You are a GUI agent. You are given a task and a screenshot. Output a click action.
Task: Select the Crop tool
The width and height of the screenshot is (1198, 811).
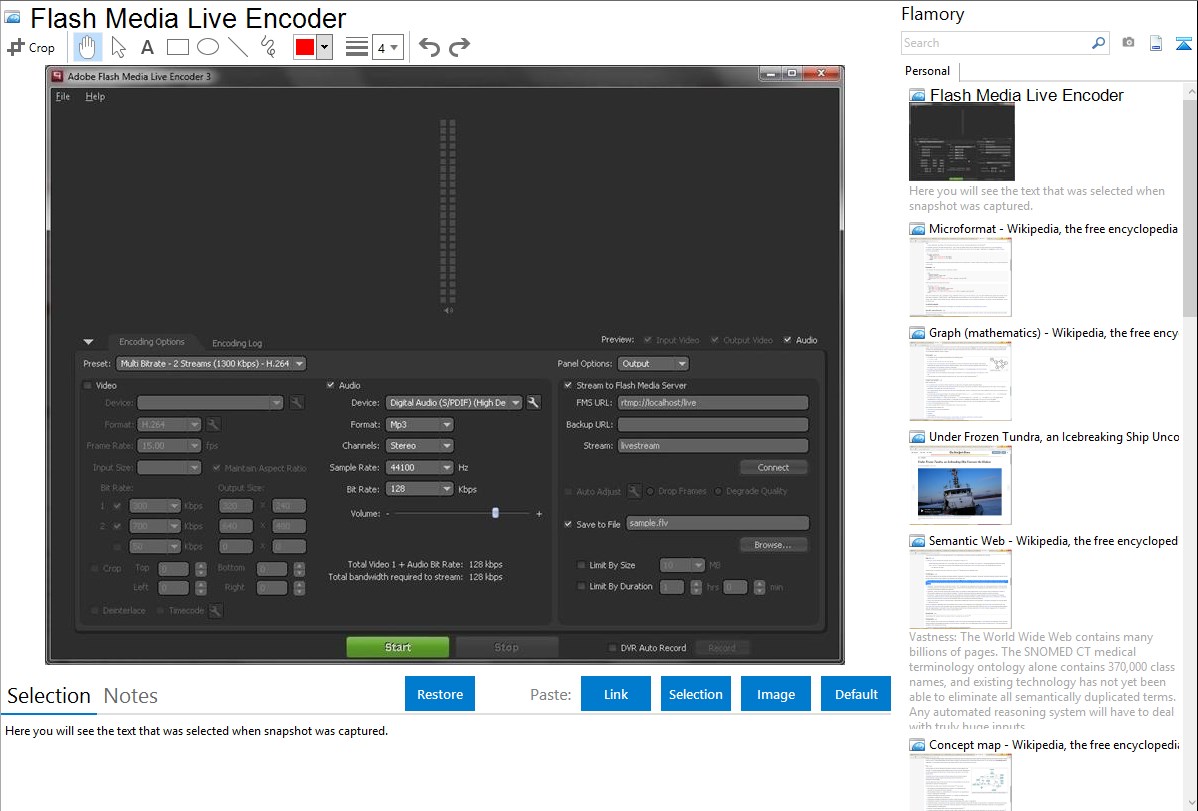(31, 47)
